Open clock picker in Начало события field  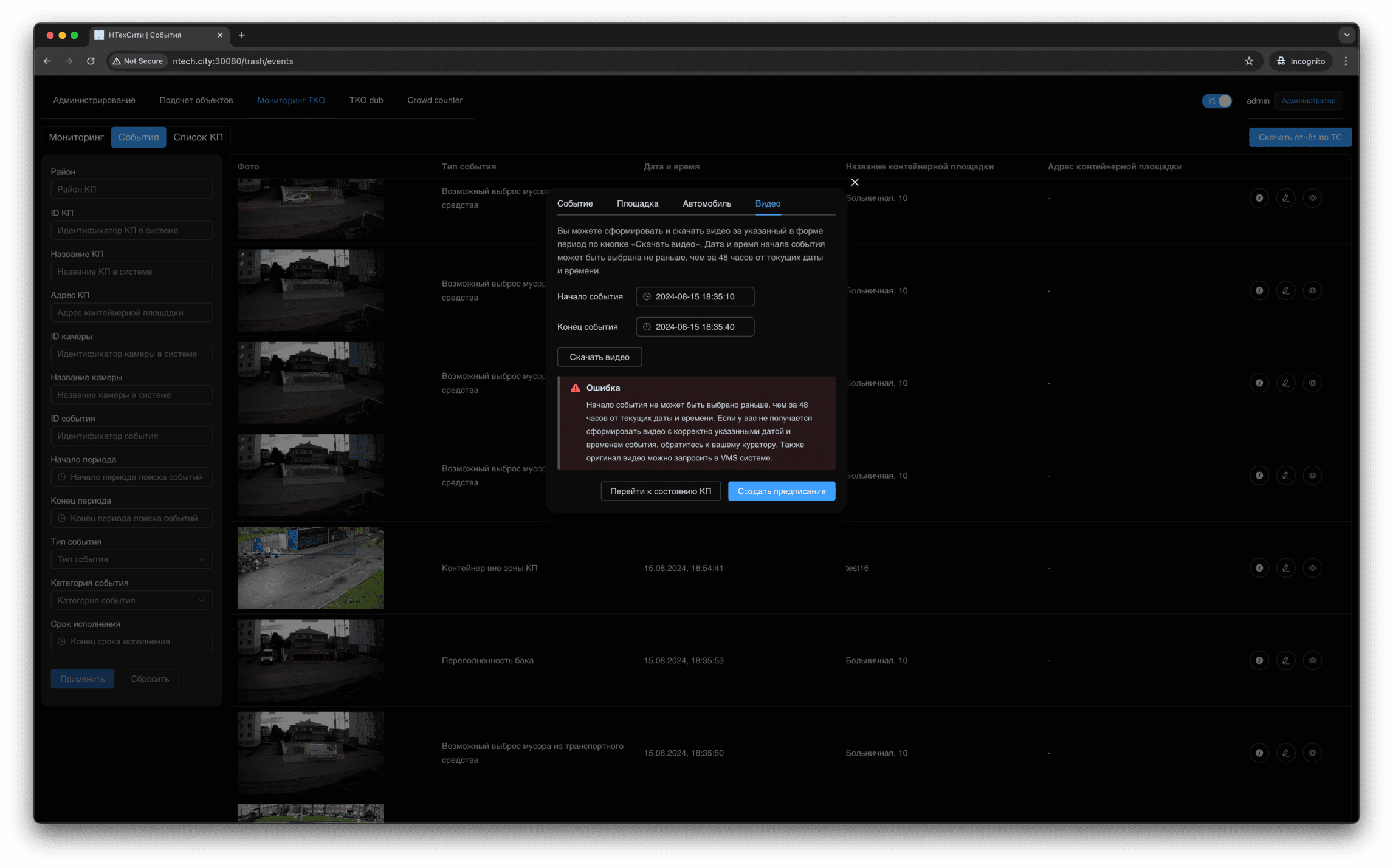point(647,296)
